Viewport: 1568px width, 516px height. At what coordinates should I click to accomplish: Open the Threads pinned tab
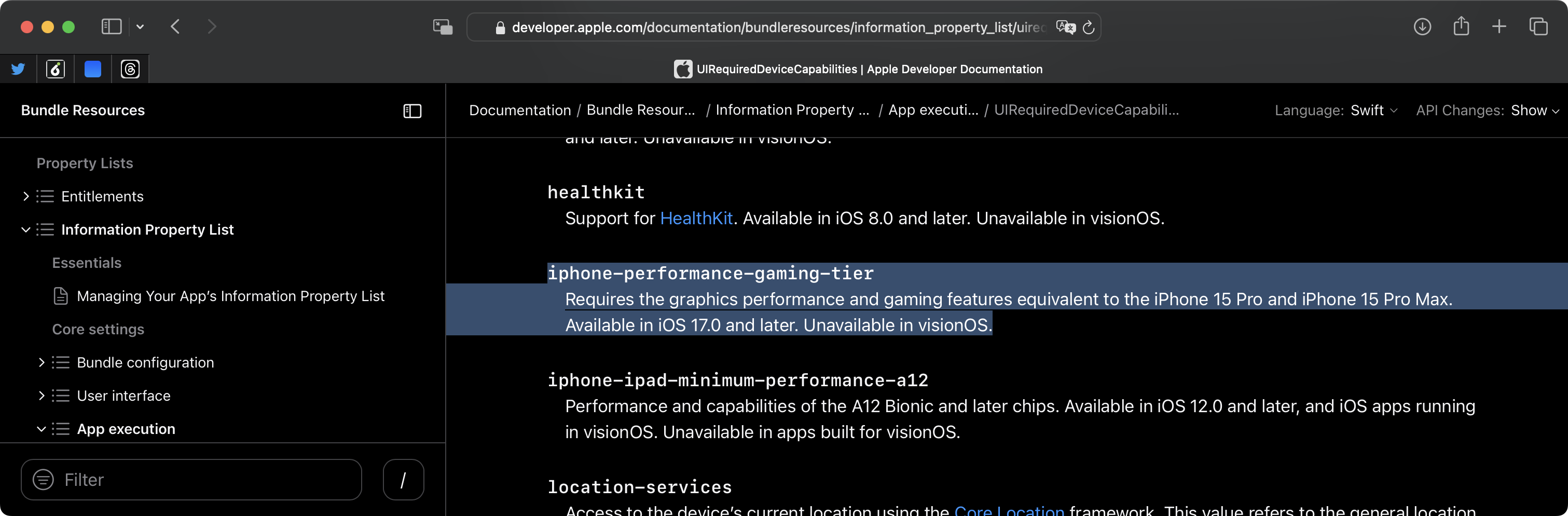130,69
